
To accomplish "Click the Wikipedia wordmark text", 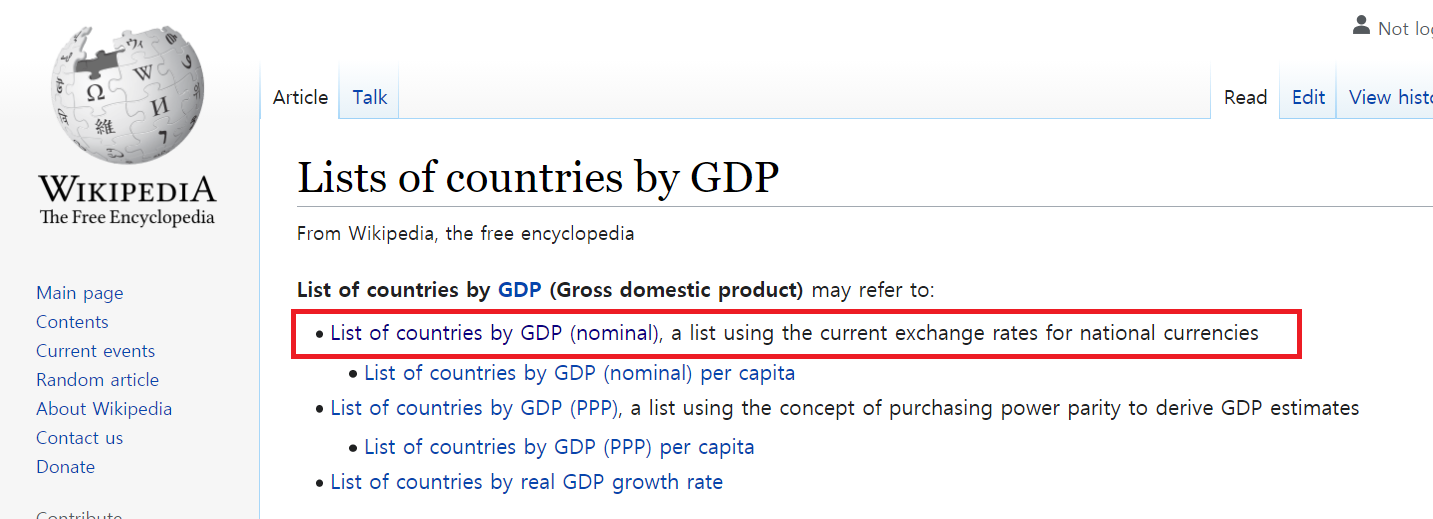I will 126,191.
